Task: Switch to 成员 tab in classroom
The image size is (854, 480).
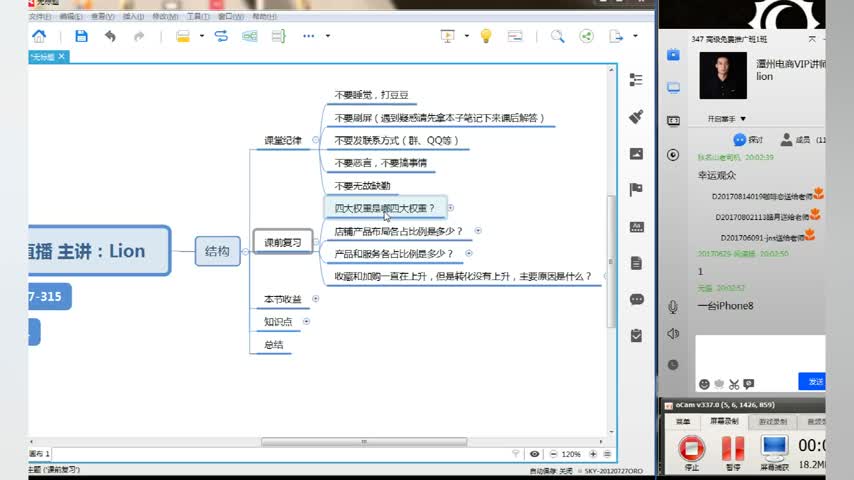Action: pyautogui.click(x=802, y=140)
